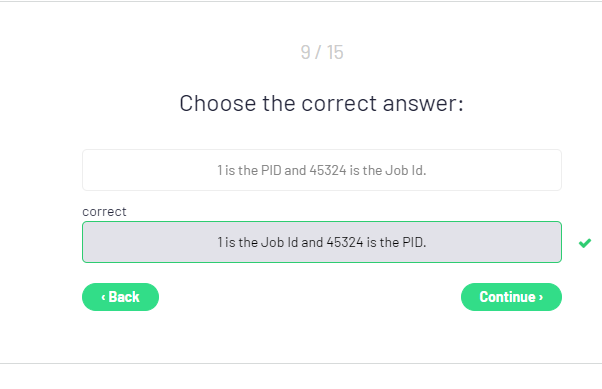The width and height of the screenshot is (602, 389).
Task: Click the Back button
Action: [x=120, y=297]
